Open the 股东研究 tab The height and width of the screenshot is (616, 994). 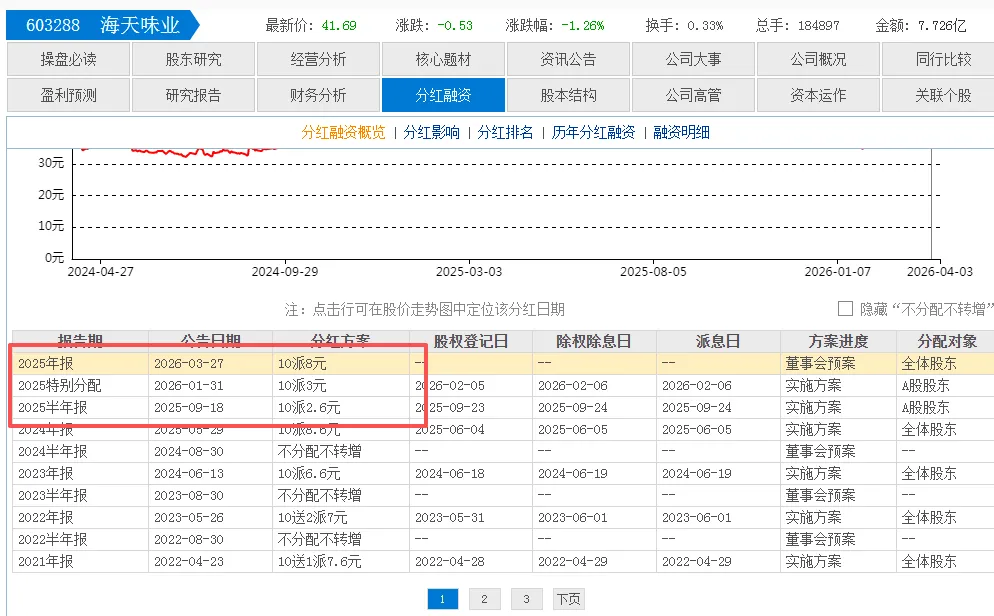[193, 59]
